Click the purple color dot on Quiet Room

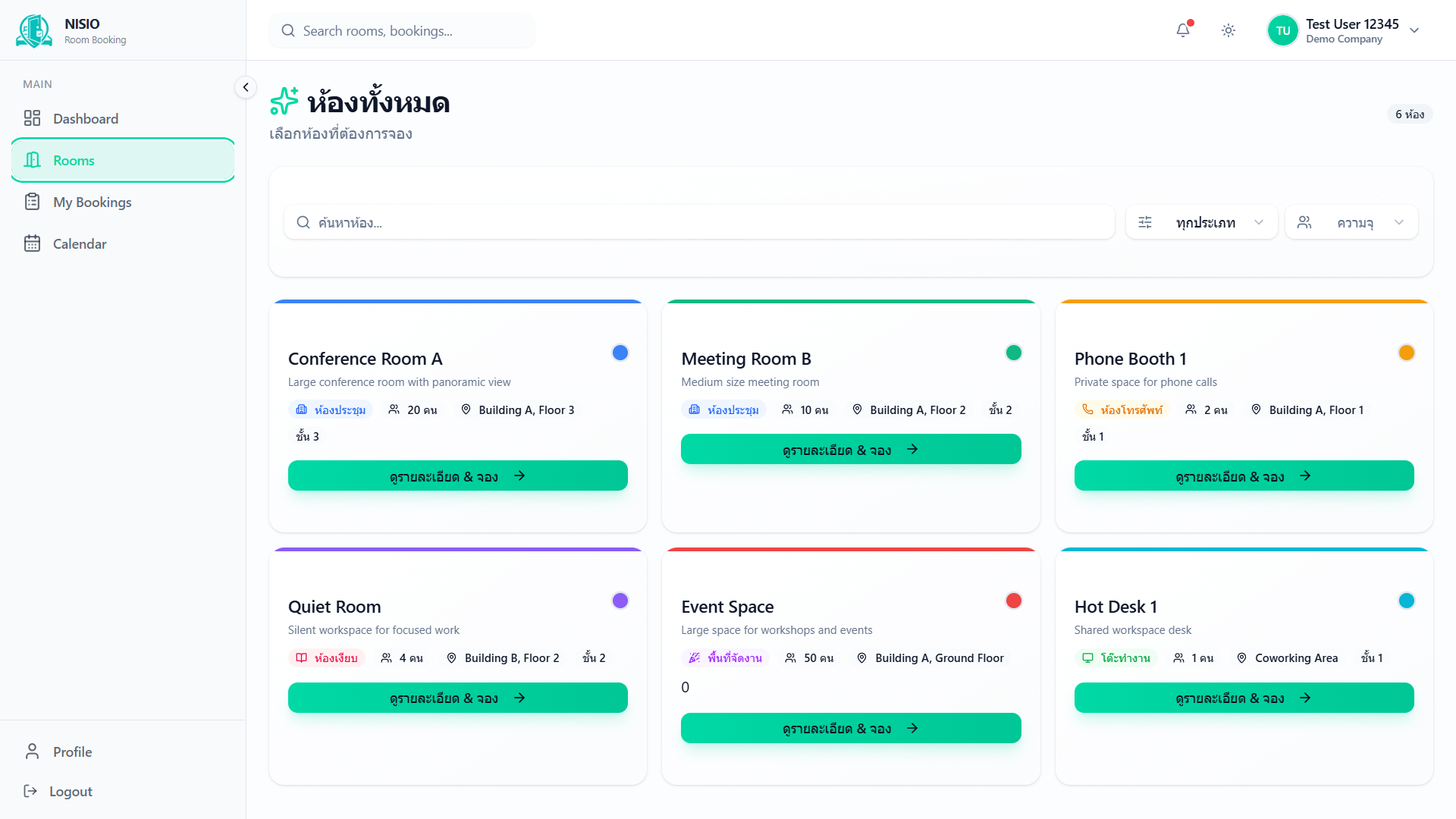620,601
